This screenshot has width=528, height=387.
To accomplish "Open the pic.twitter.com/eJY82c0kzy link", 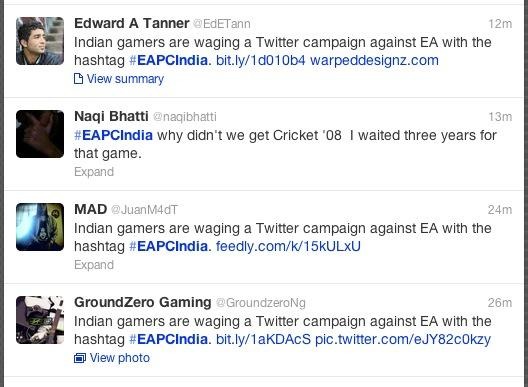I will pyautogui.click(x=403, y=339).
